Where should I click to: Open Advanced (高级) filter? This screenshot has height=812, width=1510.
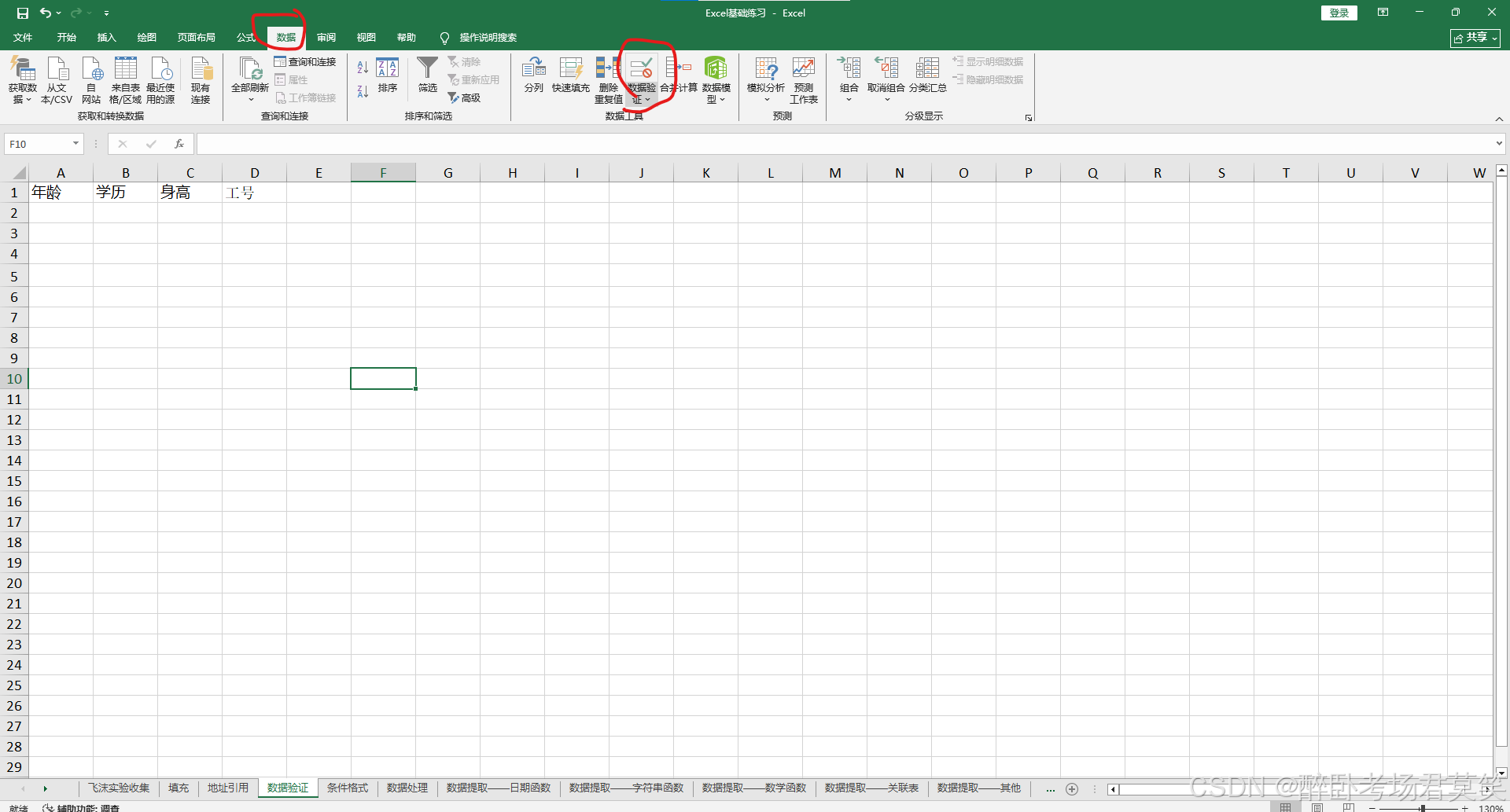pos(464,97)
